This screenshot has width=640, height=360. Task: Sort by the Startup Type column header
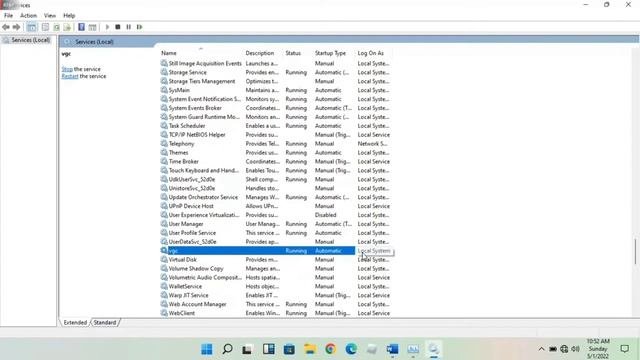coord(330,53)
